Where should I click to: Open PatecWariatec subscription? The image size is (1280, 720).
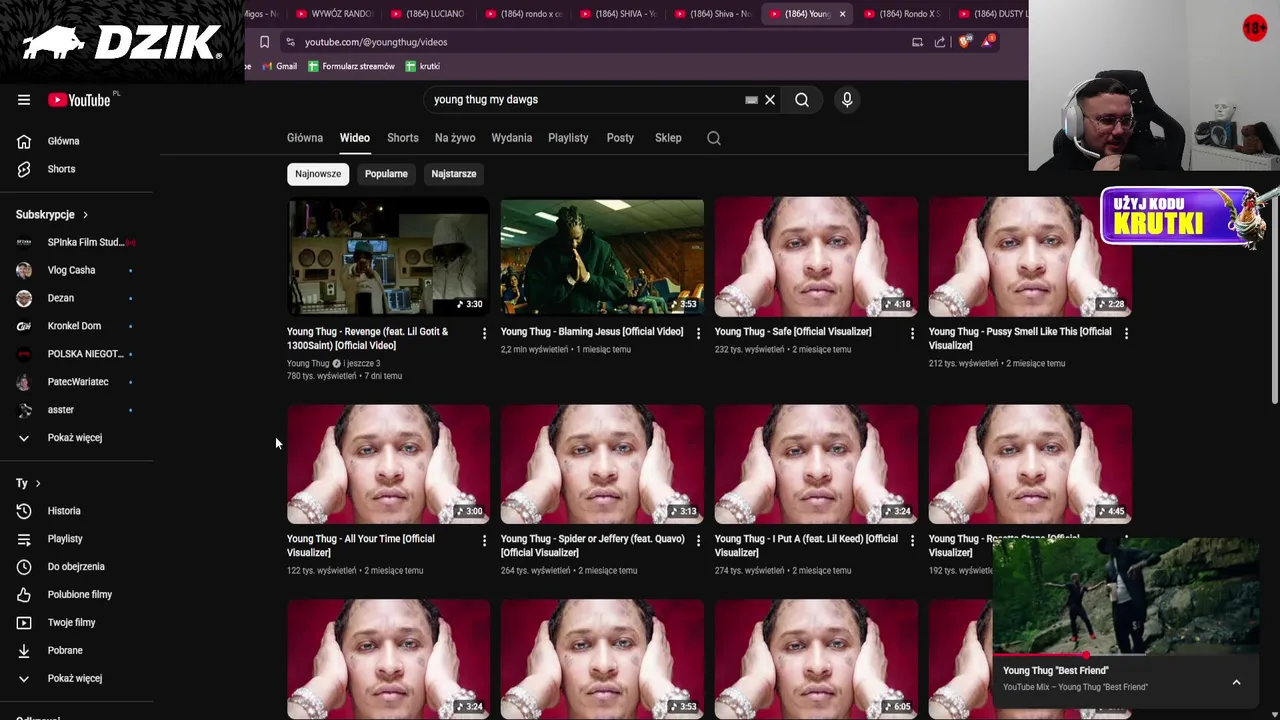pyautogui.click(x=76, y=382)
